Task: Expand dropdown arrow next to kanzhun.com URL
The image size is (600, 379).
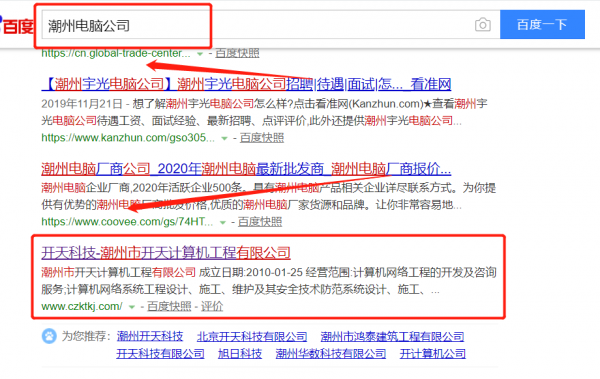Action: point(225,138)
